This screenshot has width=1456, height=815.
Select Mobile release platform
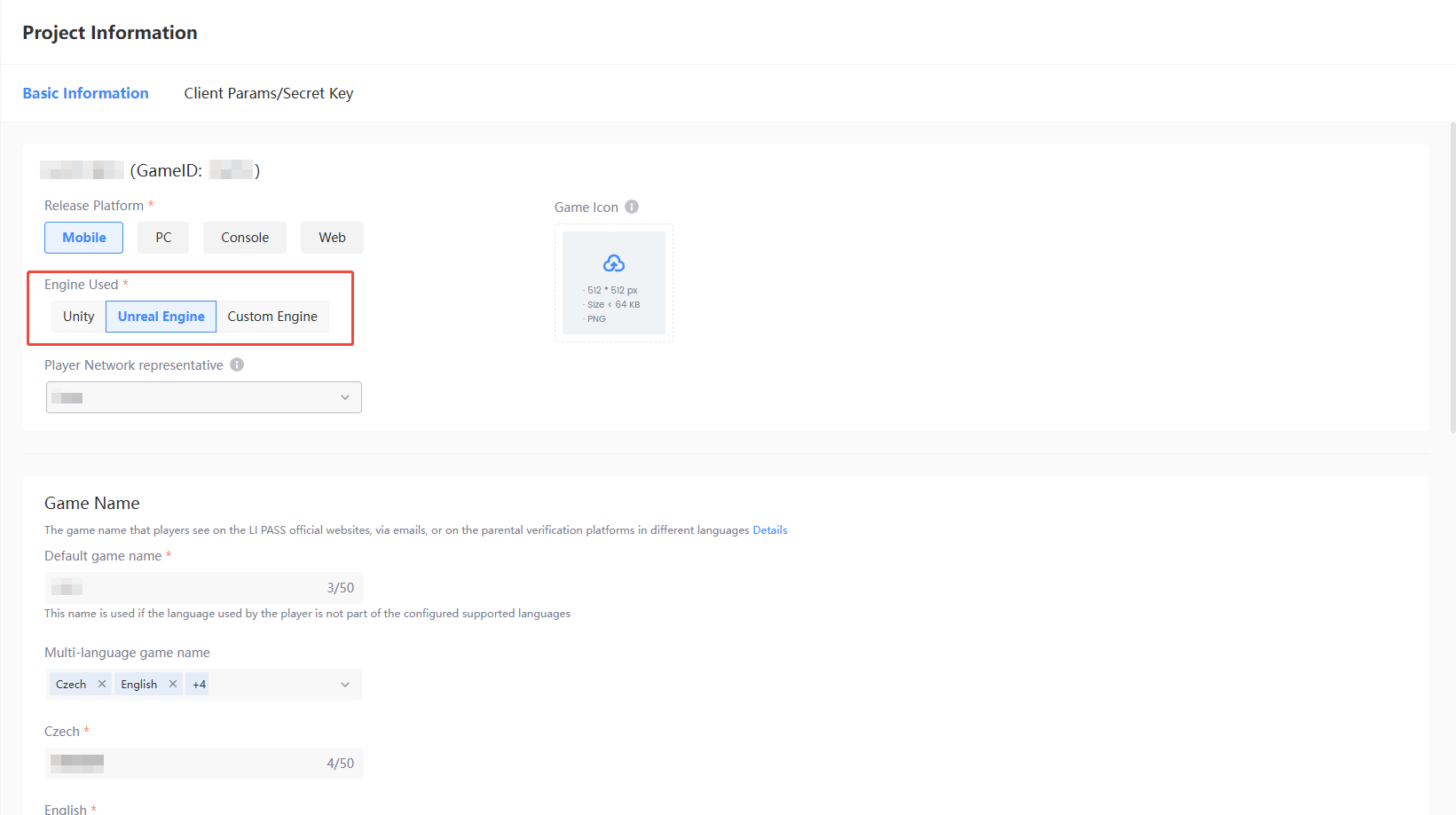pyautogui.click(x=84, y=238)
